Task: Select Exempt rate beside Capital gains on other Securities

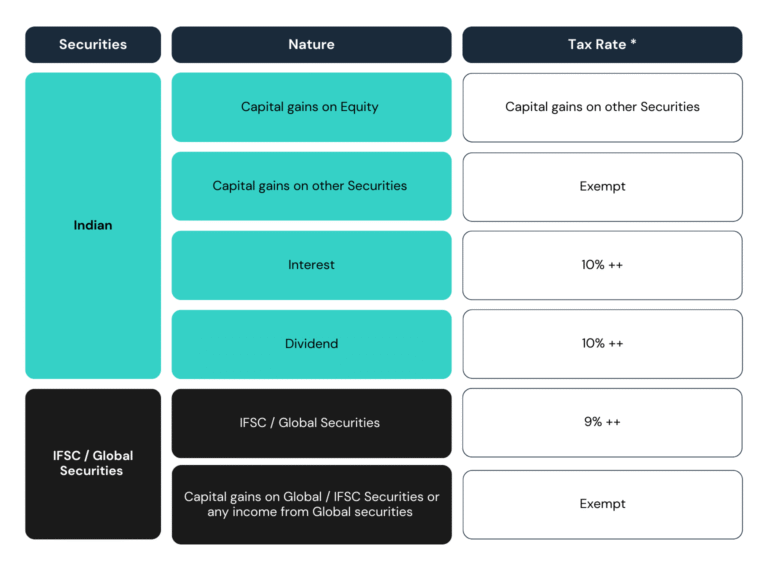Action: pos(602,186)
